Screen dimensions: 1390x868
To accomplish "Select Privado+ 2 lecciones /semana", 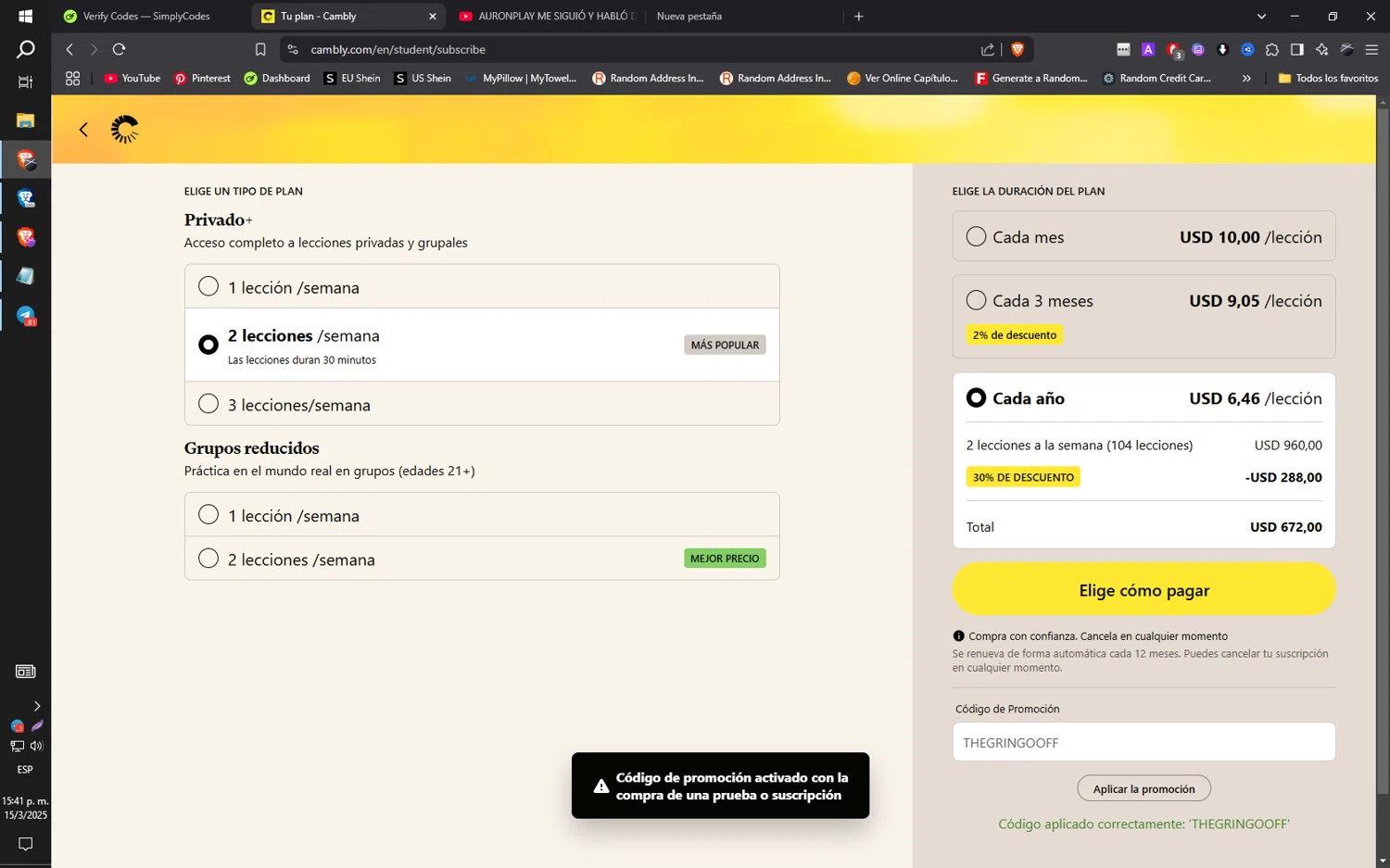I will [482, 345].
